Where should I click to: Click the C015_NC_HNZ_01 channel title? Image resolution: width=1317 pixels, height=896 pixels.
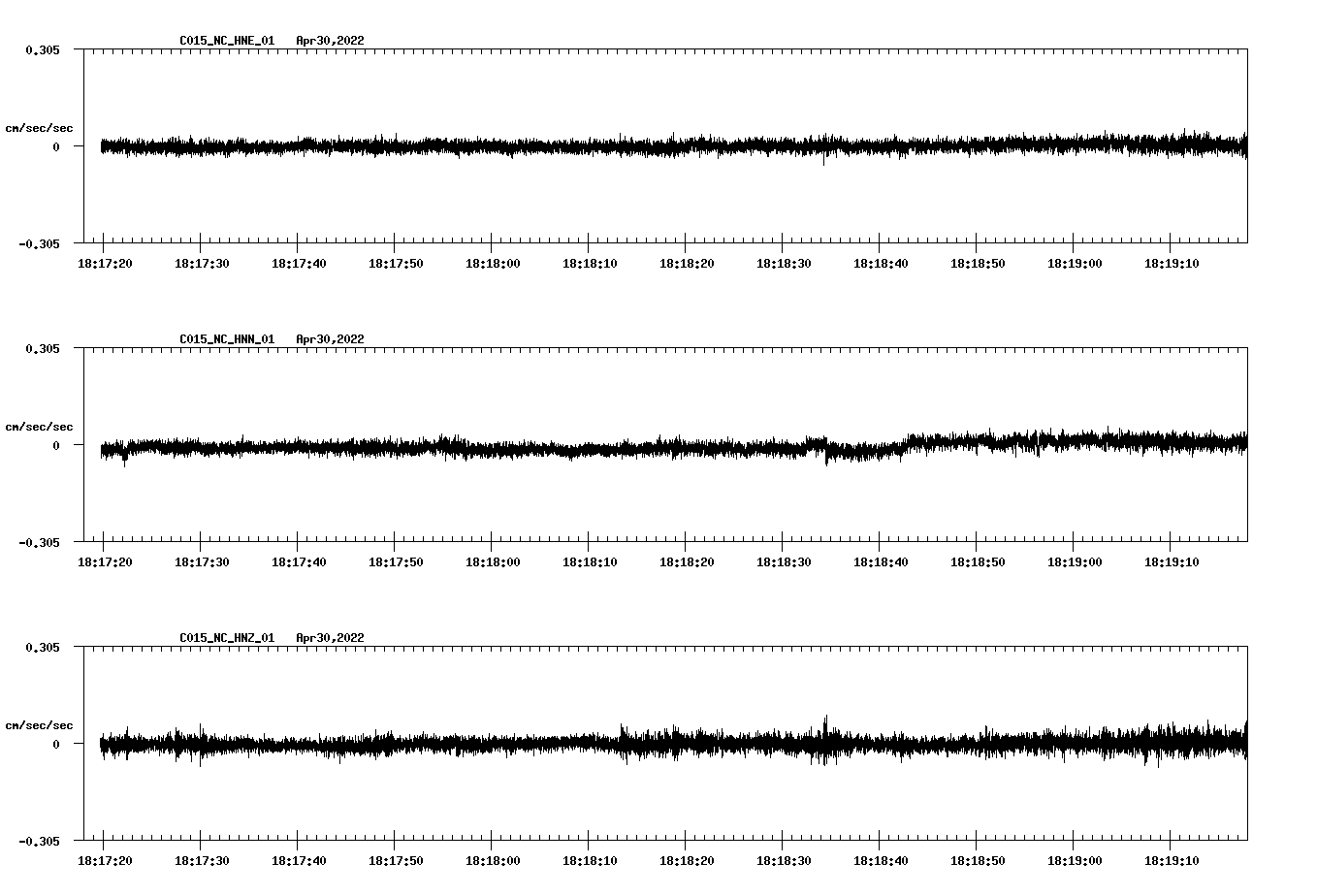click(227, 638)
